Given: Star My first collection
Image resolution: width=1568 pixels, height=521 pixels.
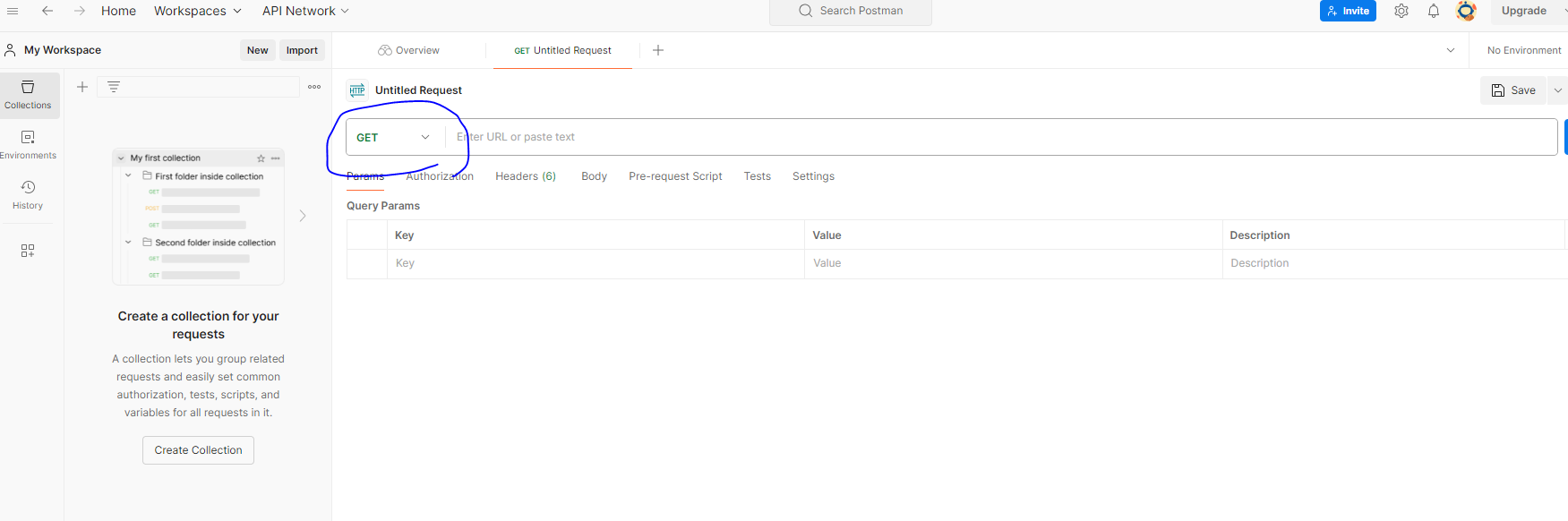Looking at the screenshot, I should coord(261,158).
